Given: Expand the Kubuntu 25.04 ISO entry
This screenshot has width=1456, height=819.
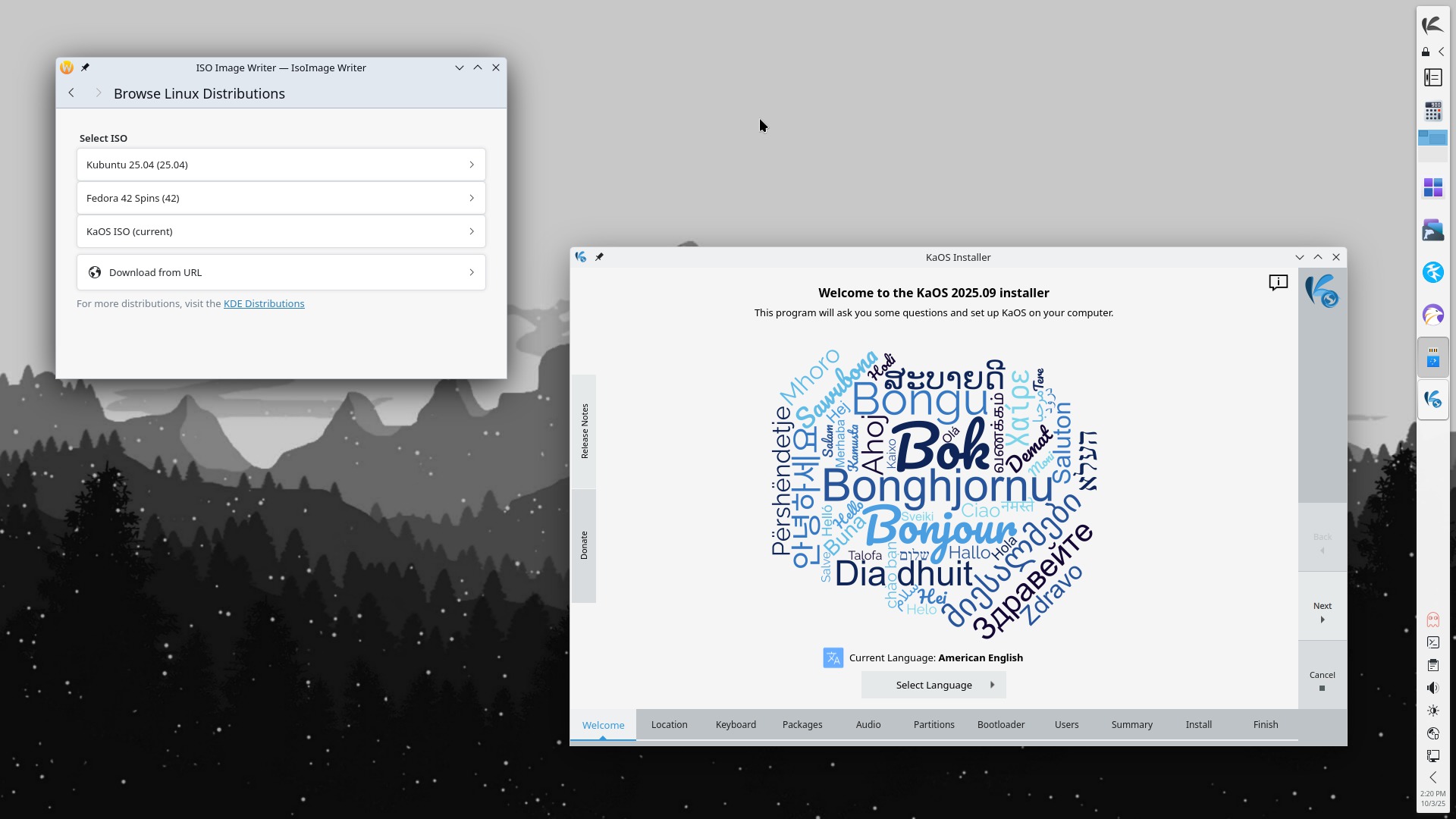Looking at the screenshot, I should click(x=281, y=165).
